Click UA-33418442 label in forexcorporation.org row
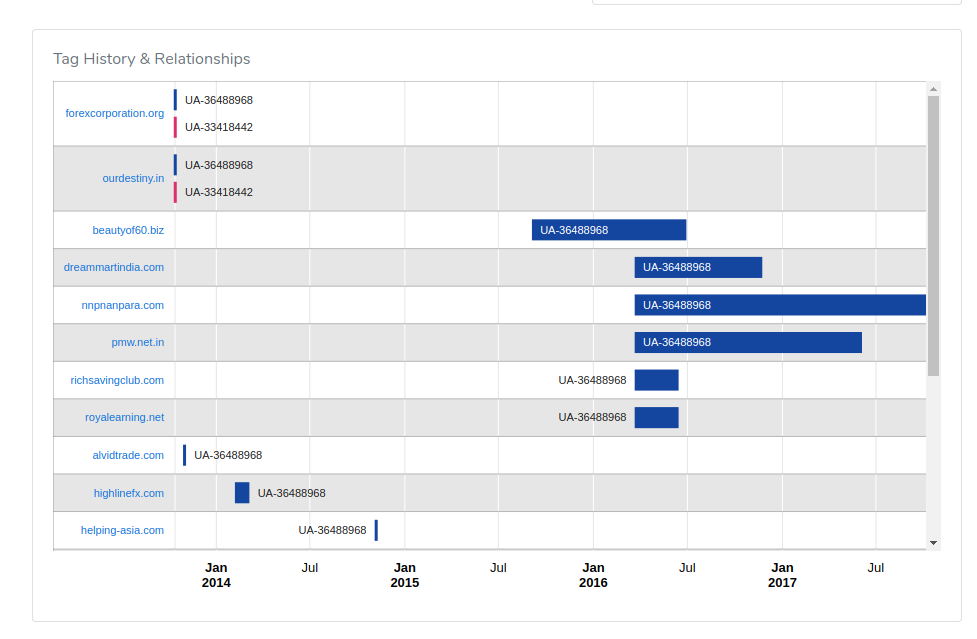 tap(219, 128)
